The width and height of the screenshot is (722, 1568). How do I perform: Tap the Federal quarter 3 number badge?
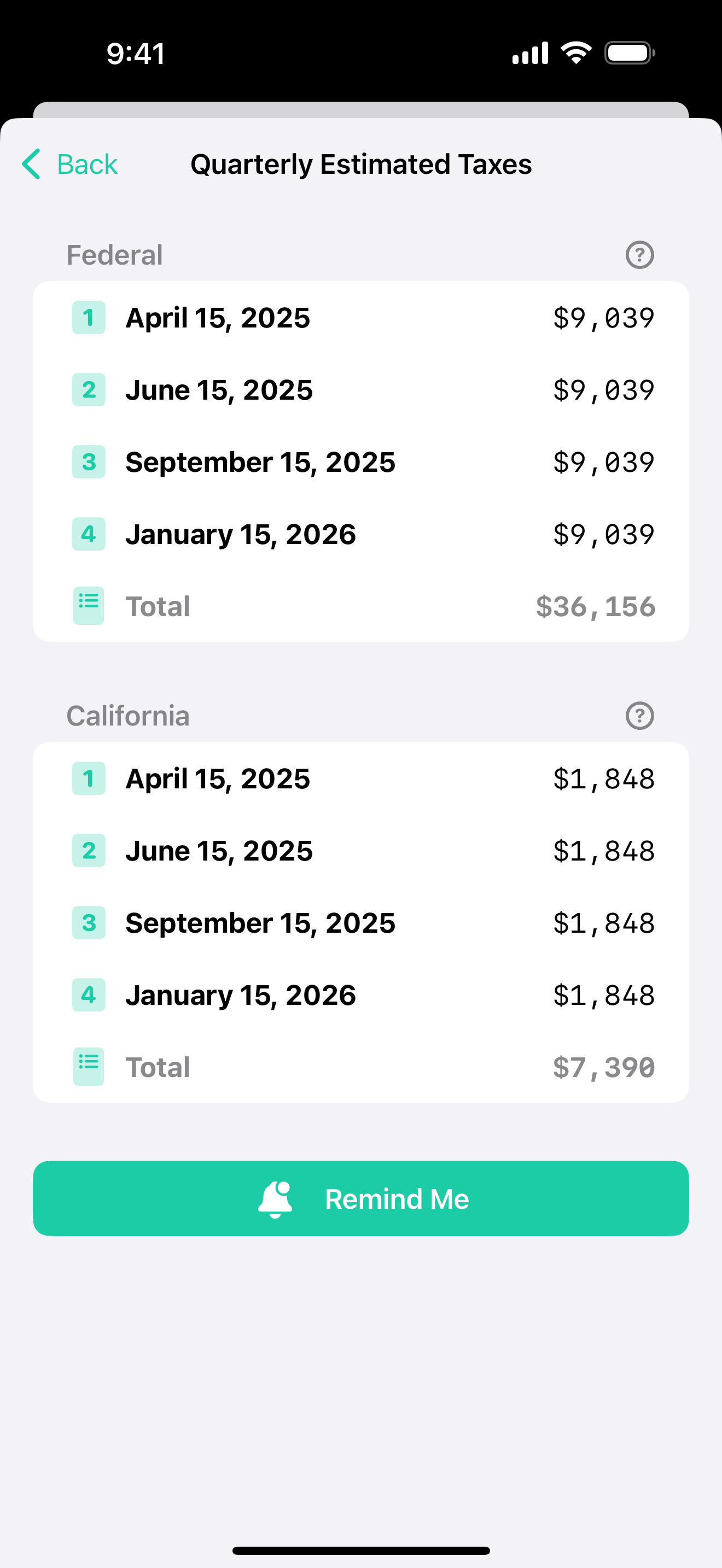(x=89, y=461)
